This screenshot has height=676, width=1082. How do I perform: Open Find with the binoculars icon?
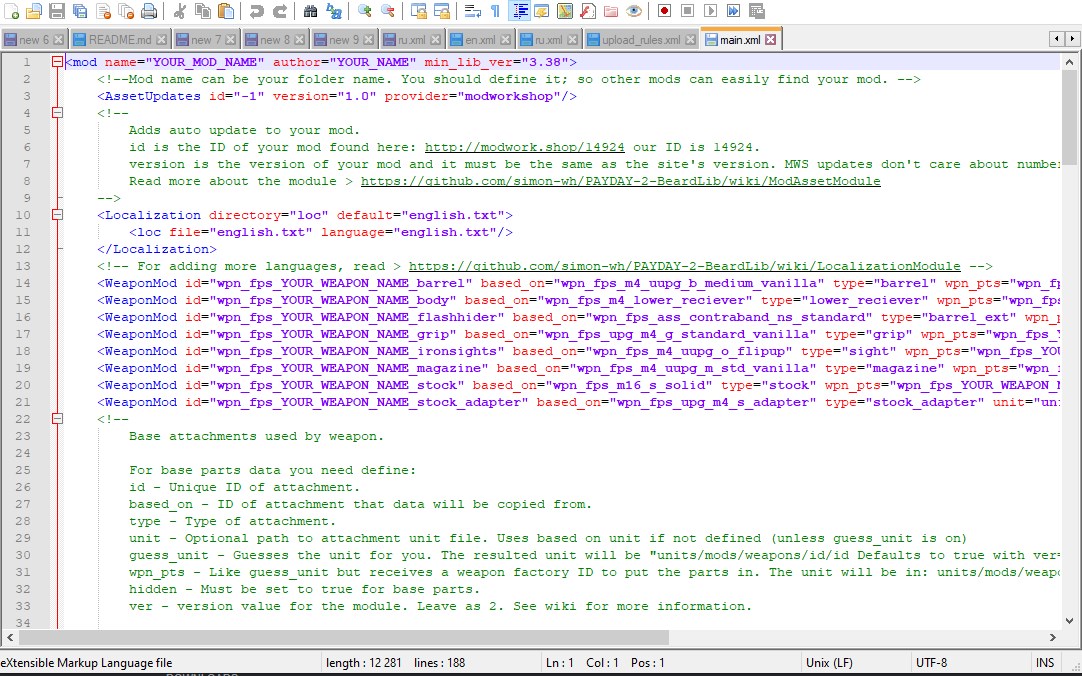tap(311, 11)
